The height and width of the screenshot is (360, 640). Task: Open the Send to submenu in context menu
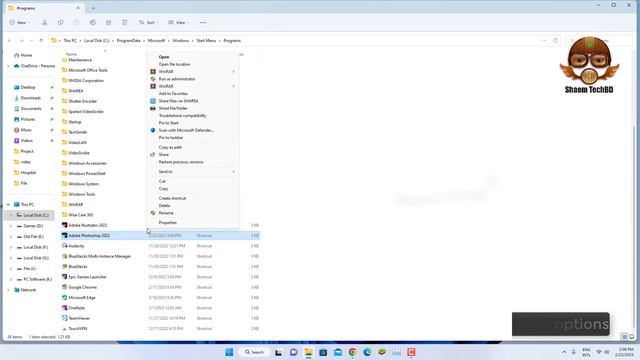(193, 171)
